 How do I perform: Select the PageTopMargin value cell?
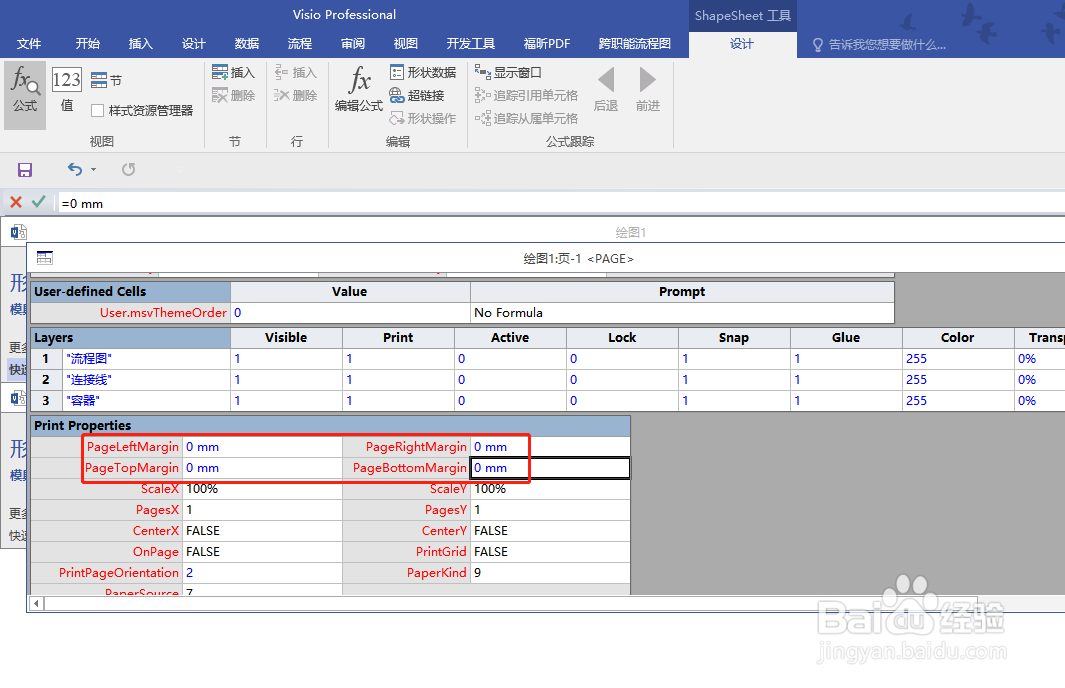click(x=262, y=468)
